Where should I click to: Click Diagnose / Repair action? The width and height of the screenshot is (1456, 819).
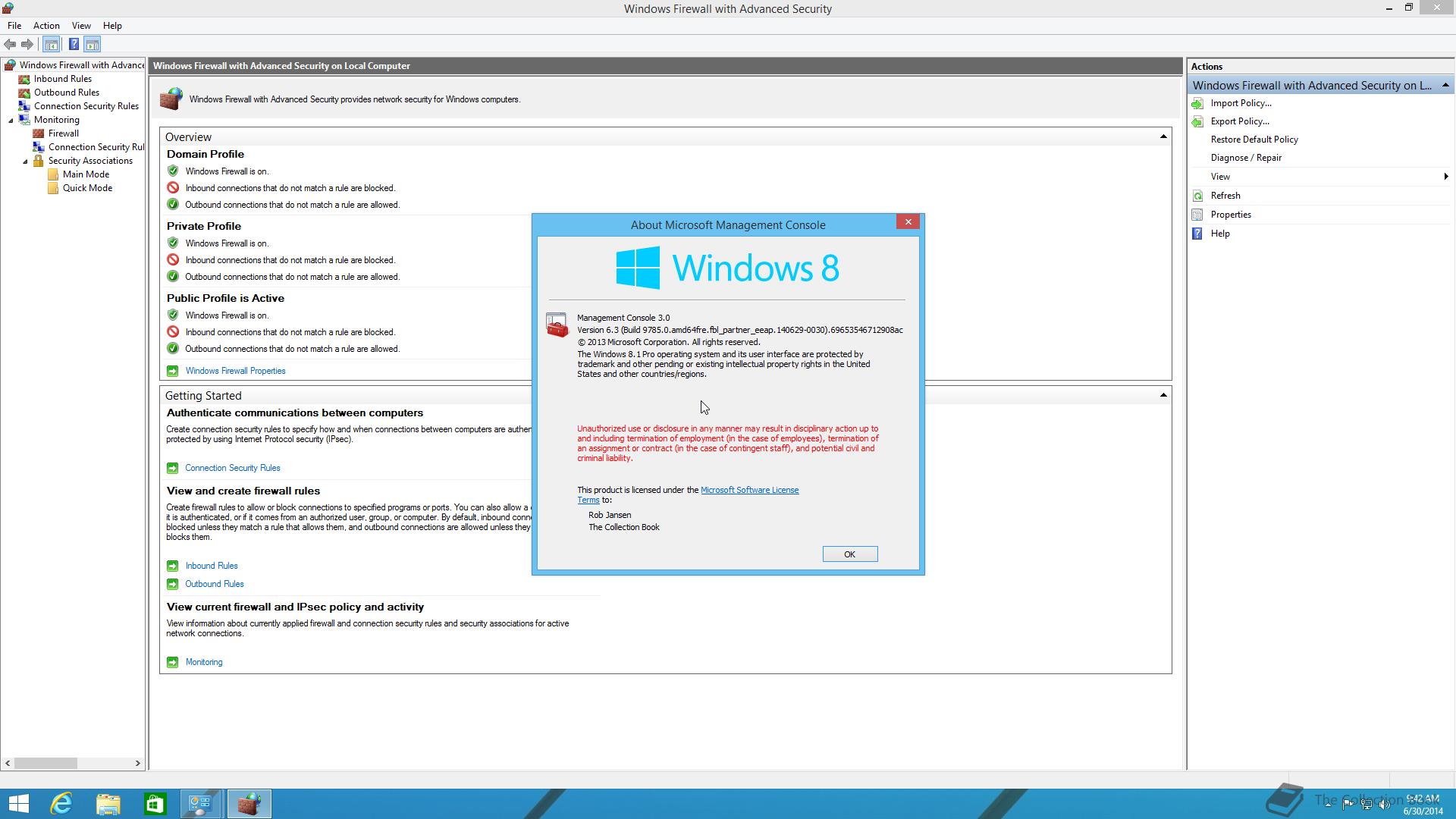point(1246,158)
